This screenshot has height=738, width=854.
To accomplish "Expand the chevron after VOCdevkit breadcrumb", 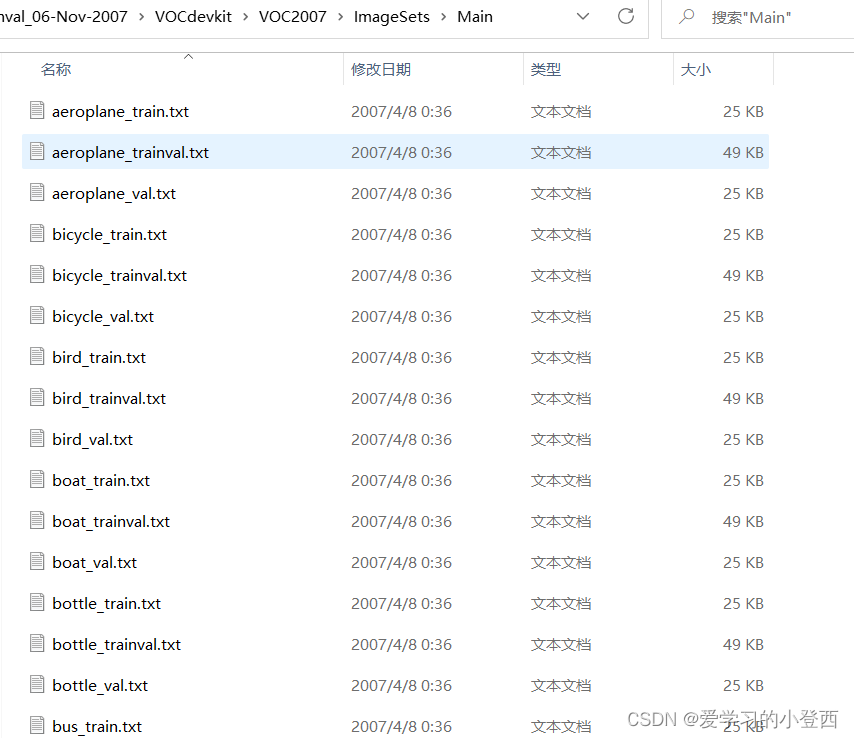I will click(246, 17).
